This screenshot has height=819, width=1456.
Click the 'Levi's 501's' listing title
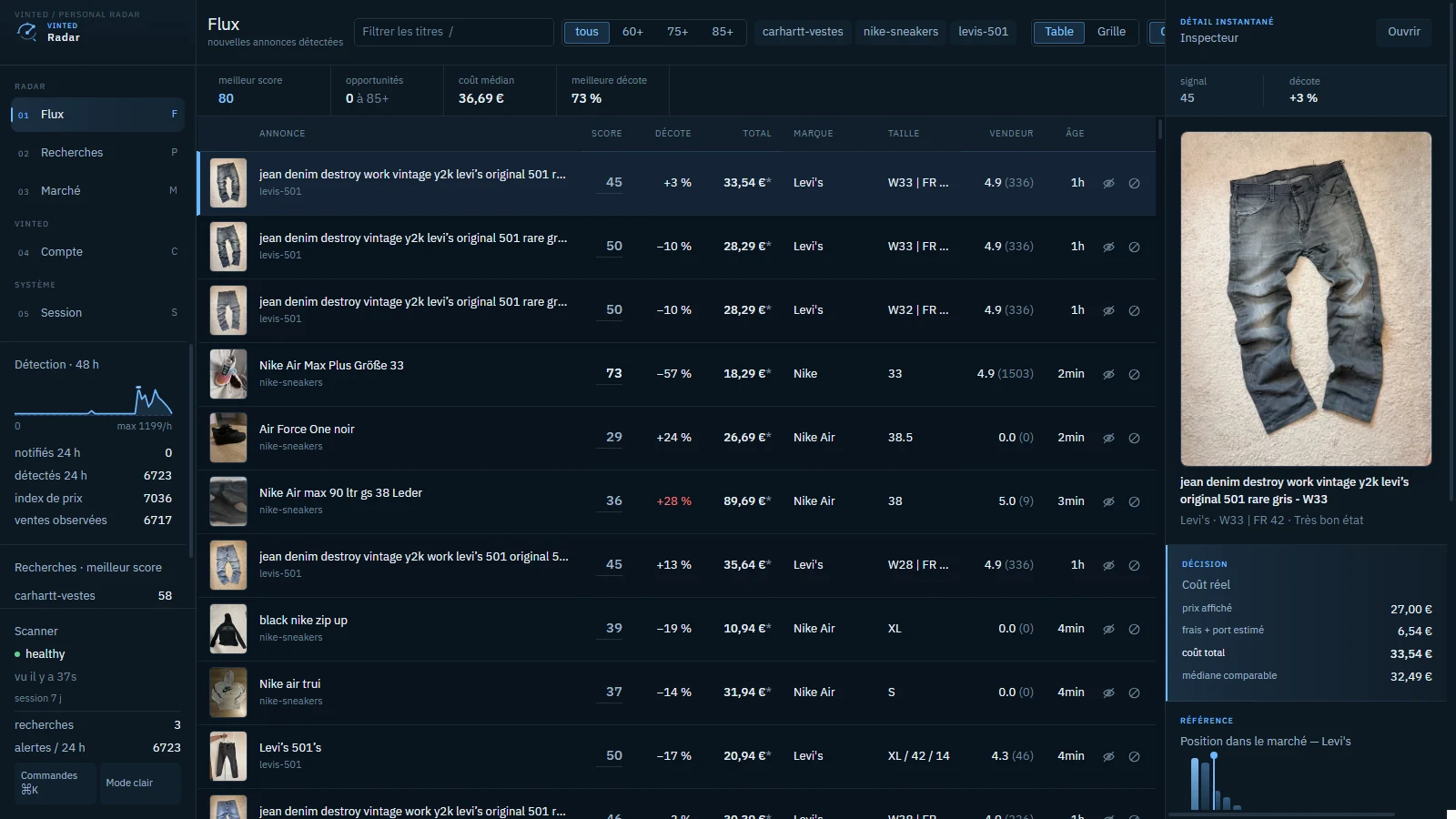290,748
